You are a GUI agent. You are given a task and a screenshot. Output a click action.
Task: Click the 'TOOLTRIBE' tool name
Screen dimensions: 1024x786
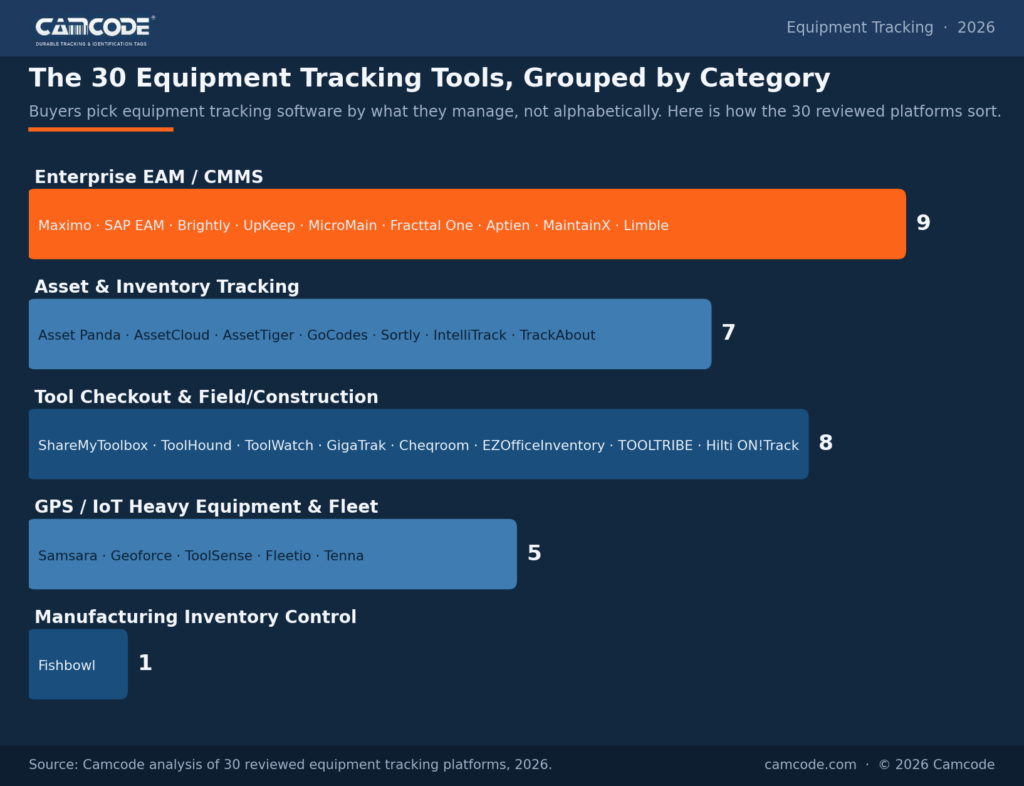pyautogui.click(x=655, y=445)
